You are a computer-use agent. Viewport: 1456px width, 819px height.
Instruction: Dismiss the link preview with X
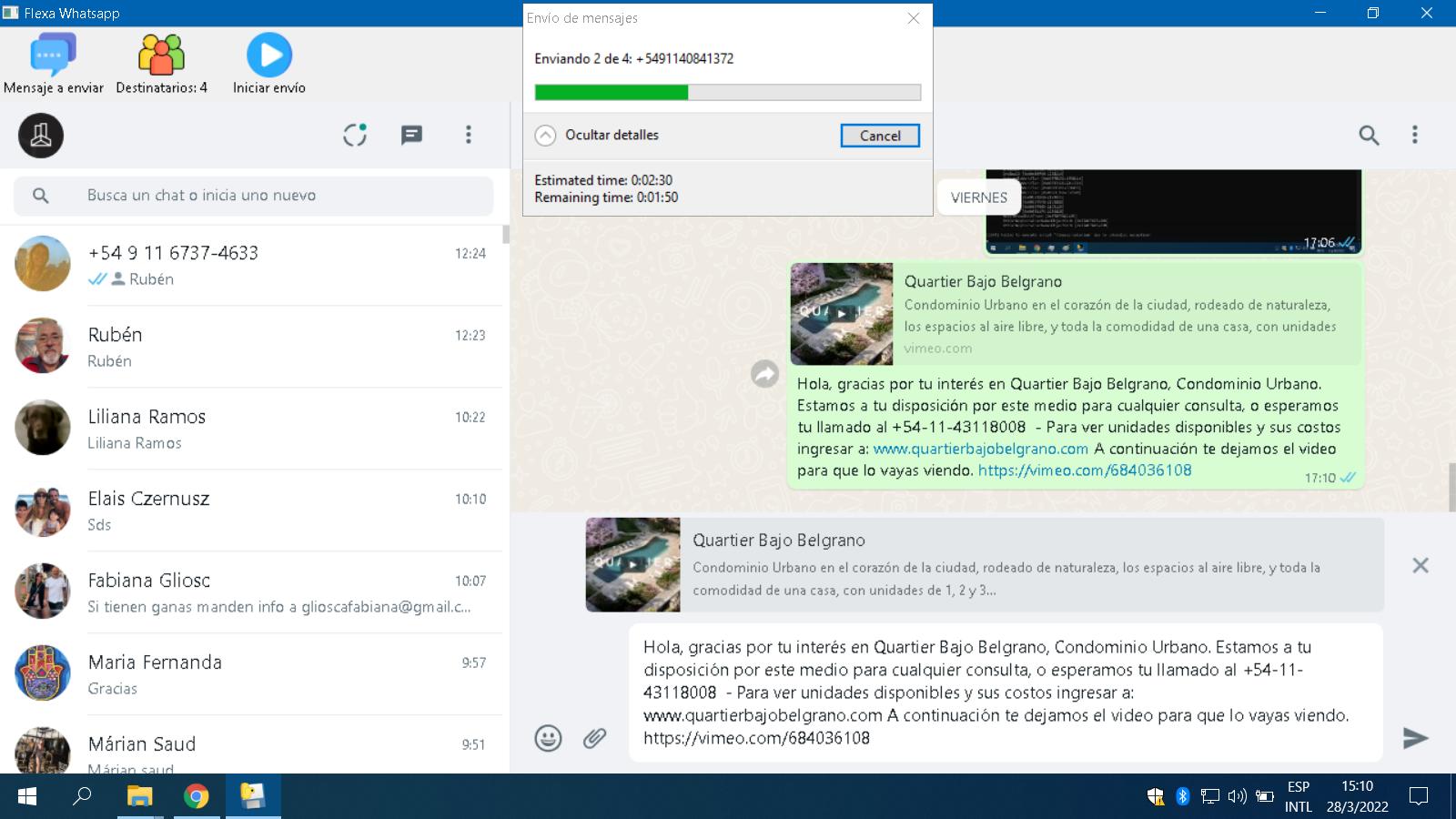(x=1420, y=565)
